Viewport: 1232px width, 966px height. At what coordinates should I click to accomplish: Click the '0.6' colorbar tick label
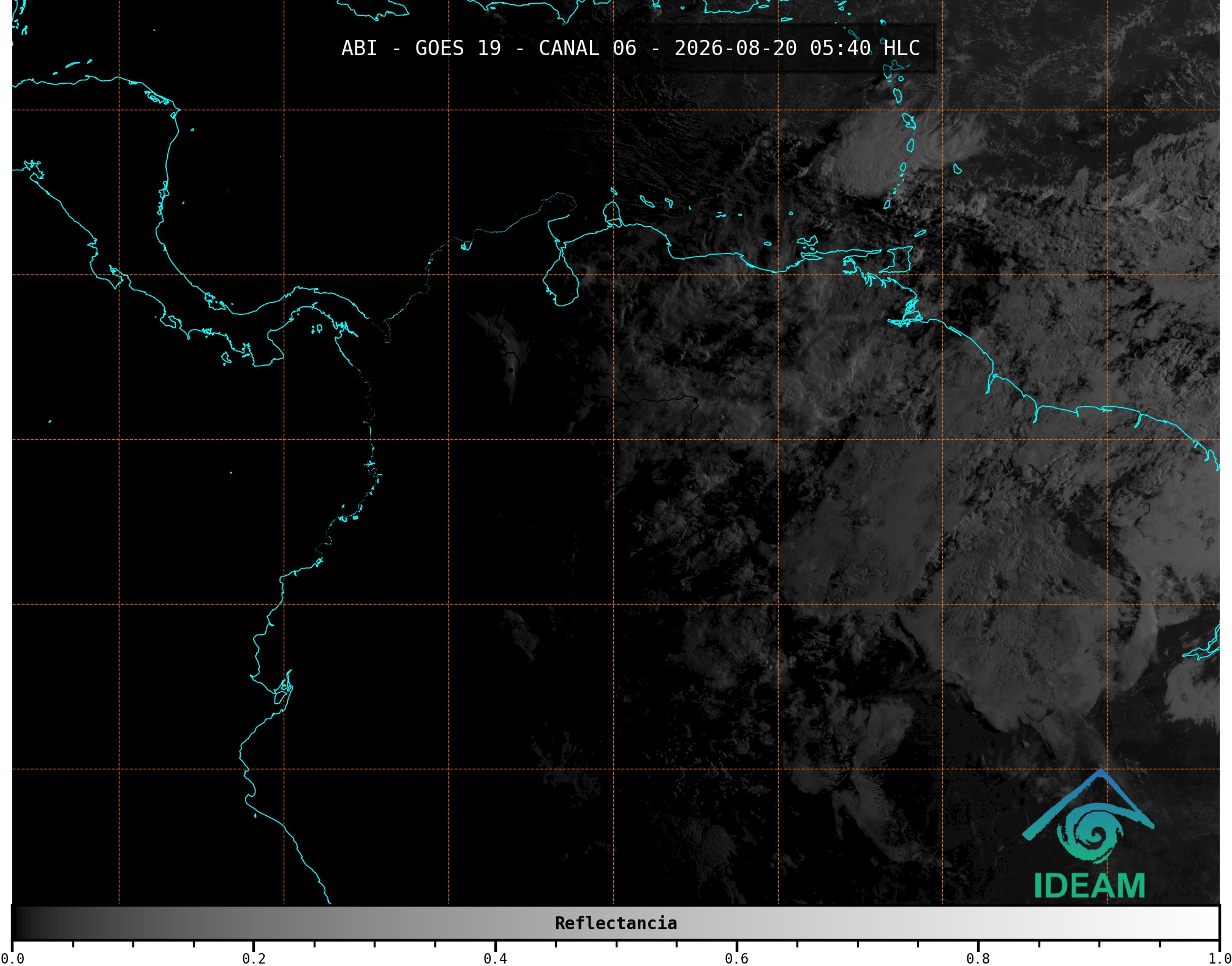point(736,958)
